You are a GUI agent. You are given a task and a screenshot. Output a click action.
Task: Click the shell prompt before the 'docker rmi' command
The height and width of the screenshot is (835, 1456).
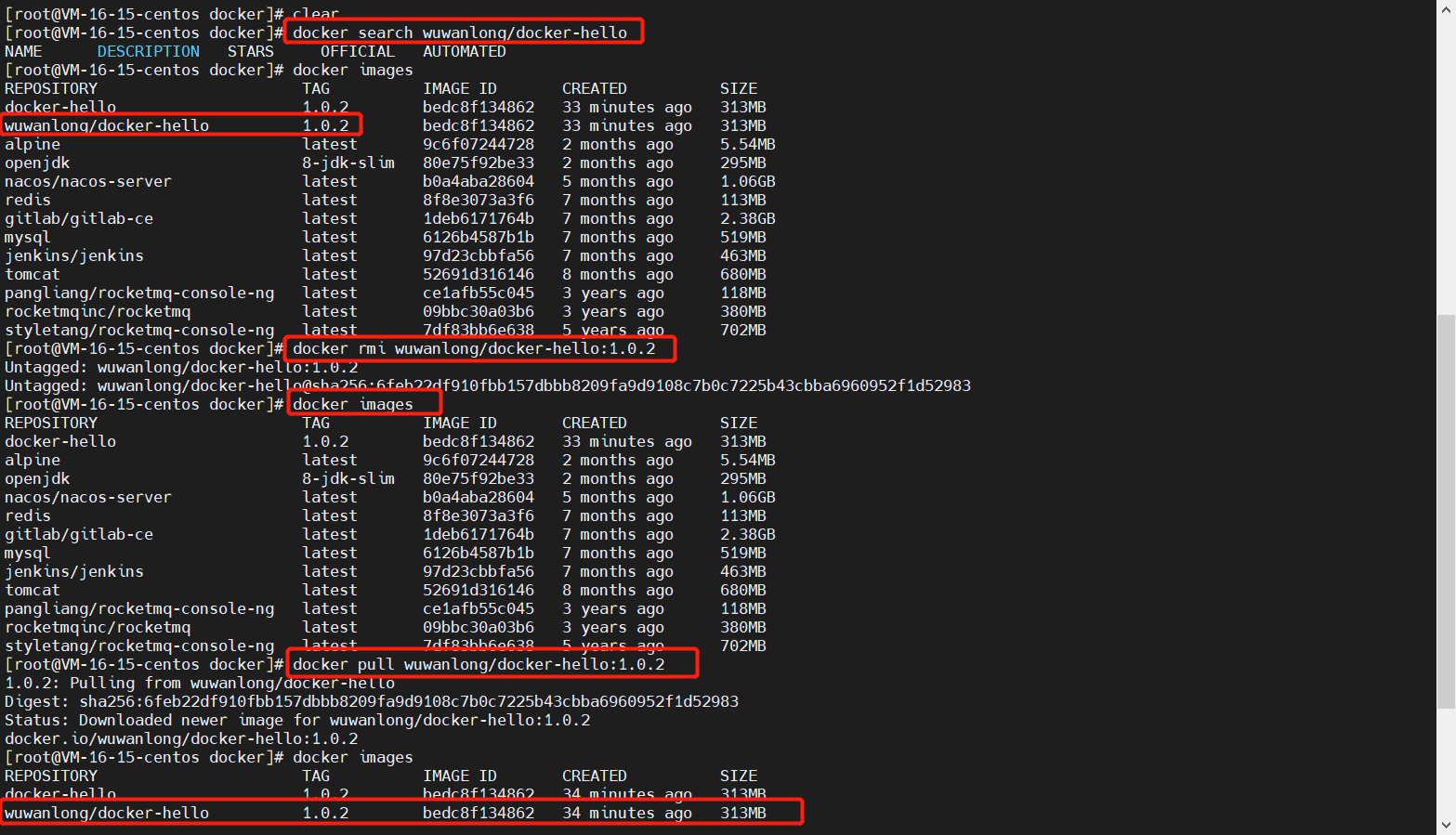tap(144, 348)
